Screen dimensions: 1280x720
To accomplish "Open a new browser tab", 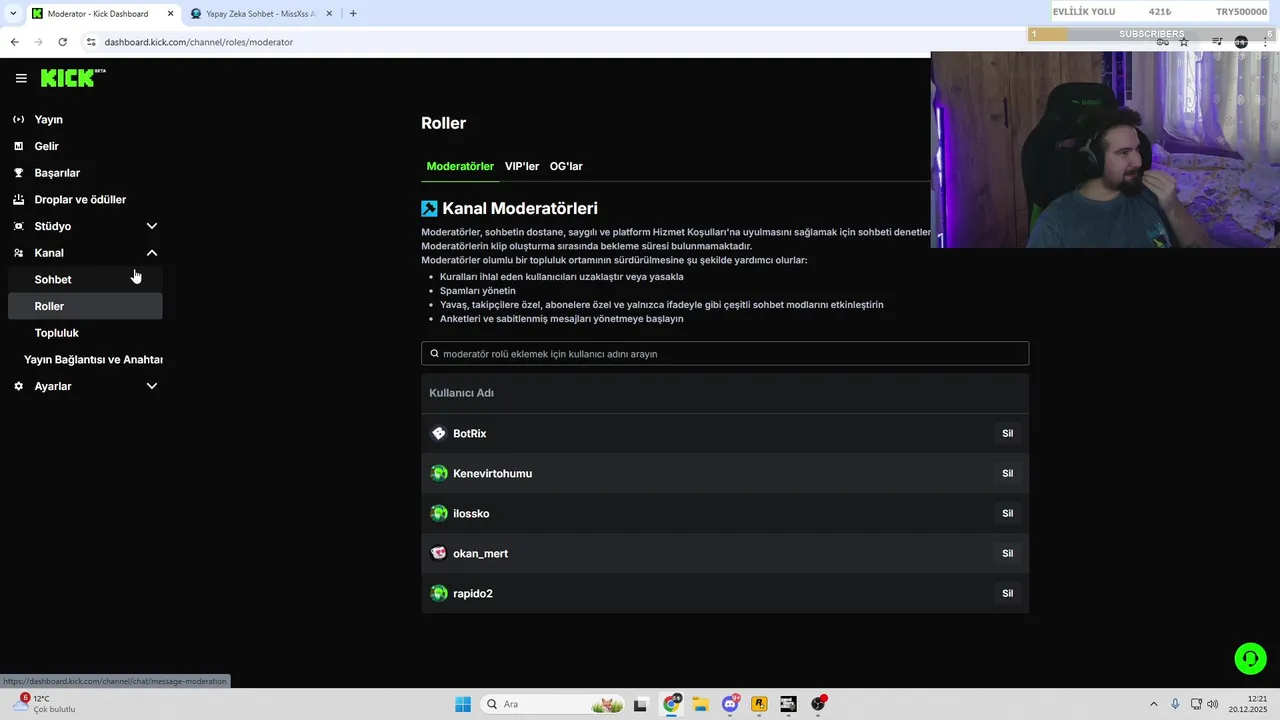I will pyautogui.click(x=353, y=13).
